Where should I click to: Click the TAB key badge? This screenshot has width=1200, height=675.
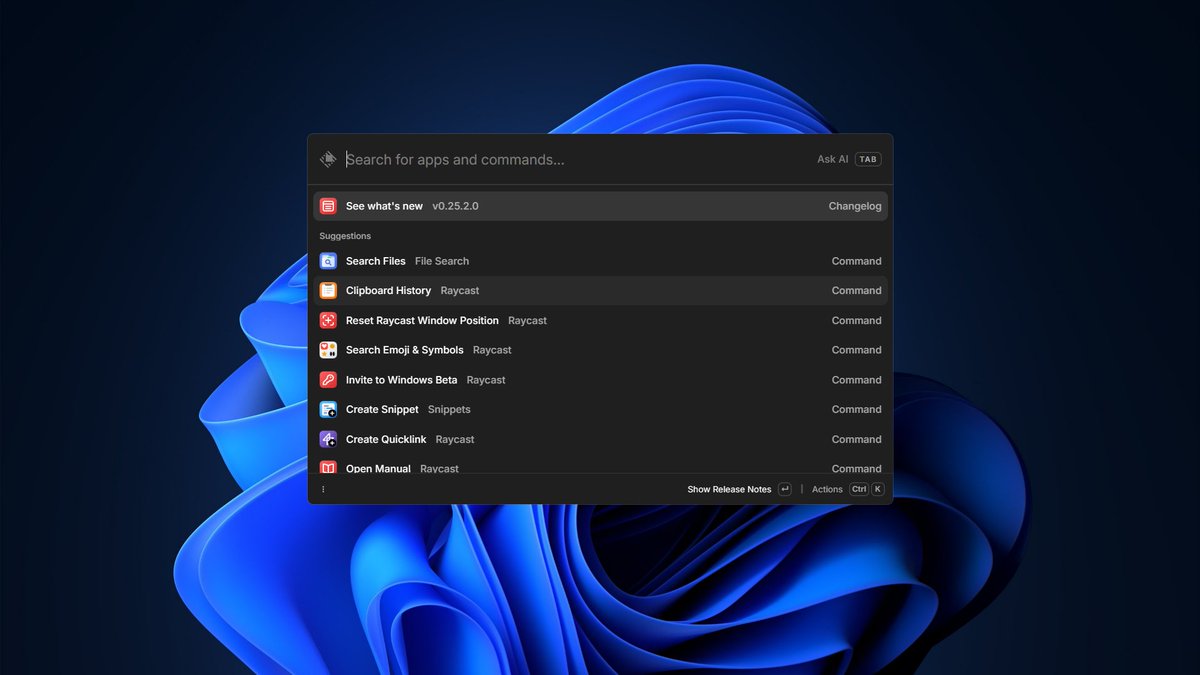point(868,159)
